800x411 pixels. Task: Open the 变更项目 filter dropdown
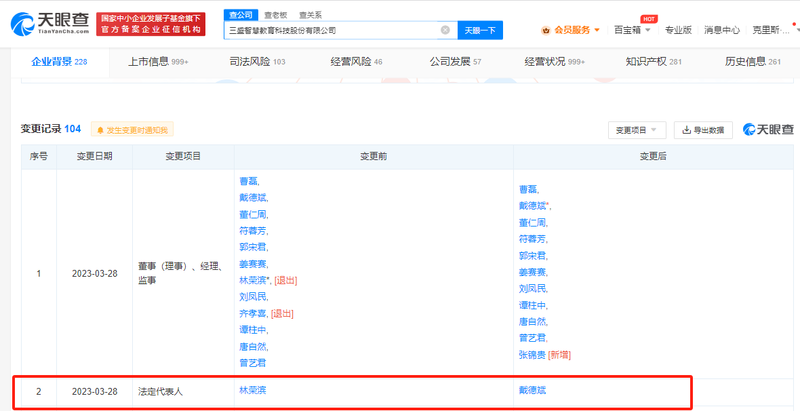(637, 130)
